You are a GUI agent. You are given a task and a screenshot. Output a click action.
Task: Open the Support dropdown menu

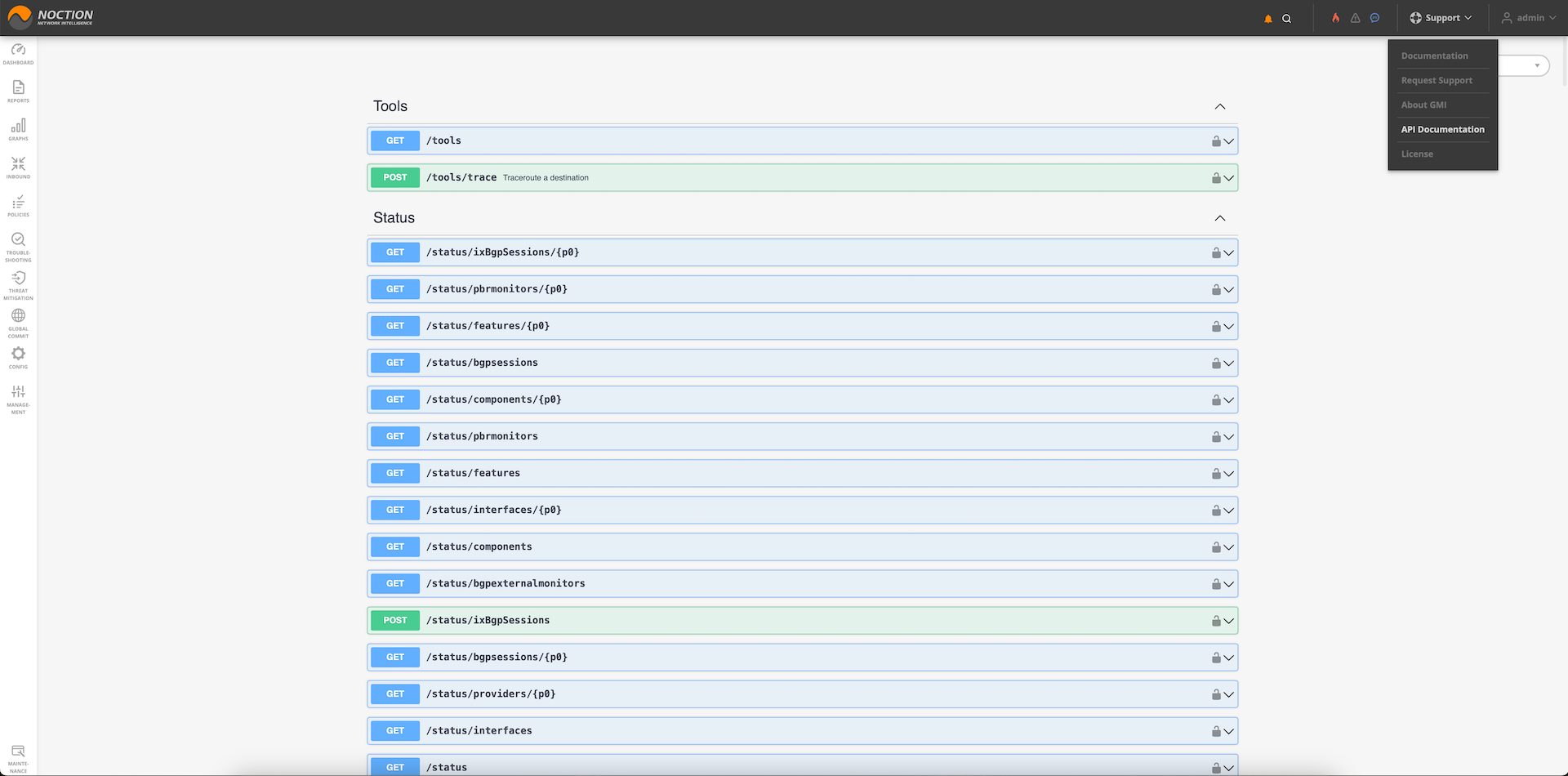tap(1441, 18)
